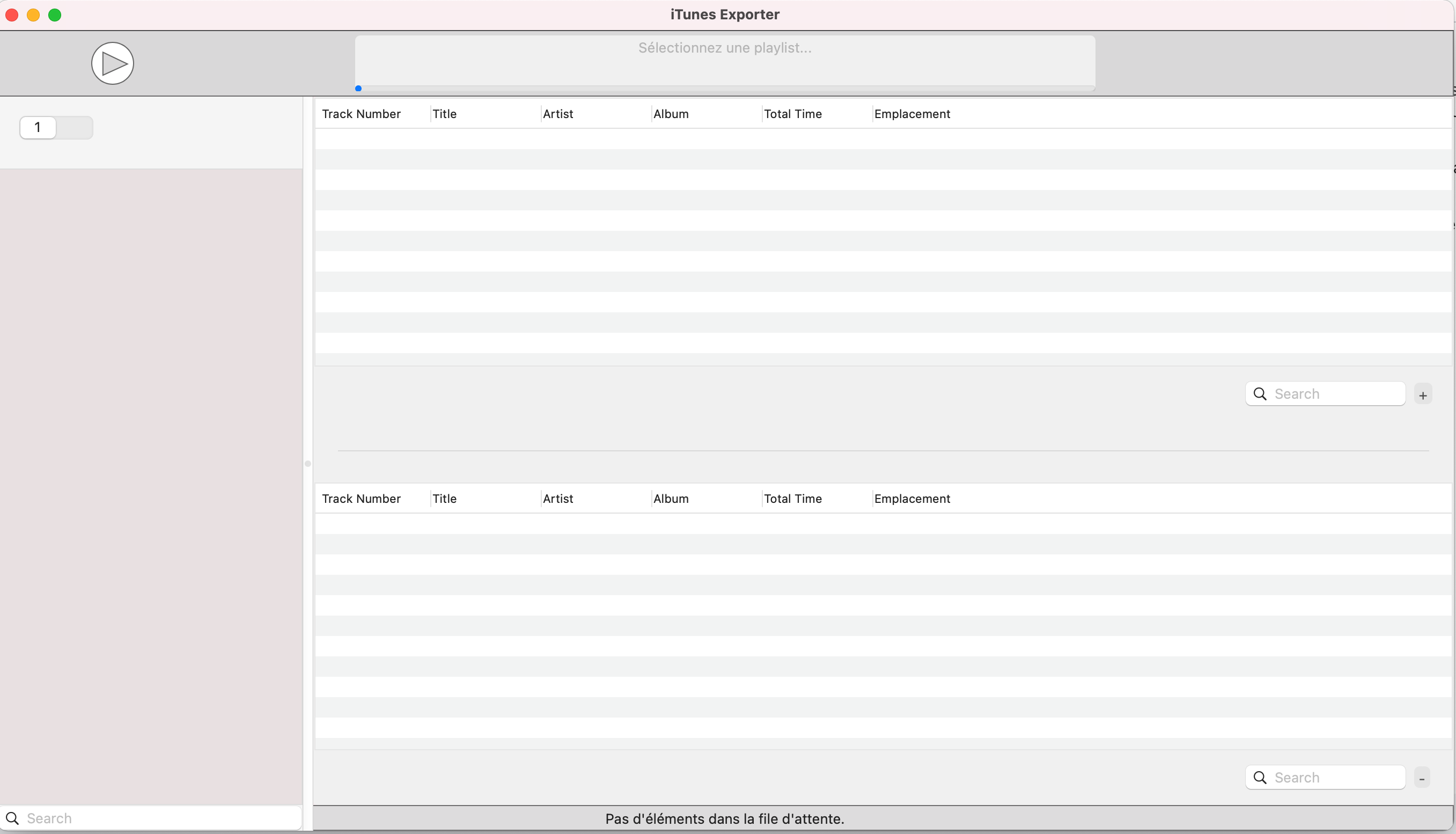
Task: Click the plus button beside upper search
Action: coord(1423,394)
